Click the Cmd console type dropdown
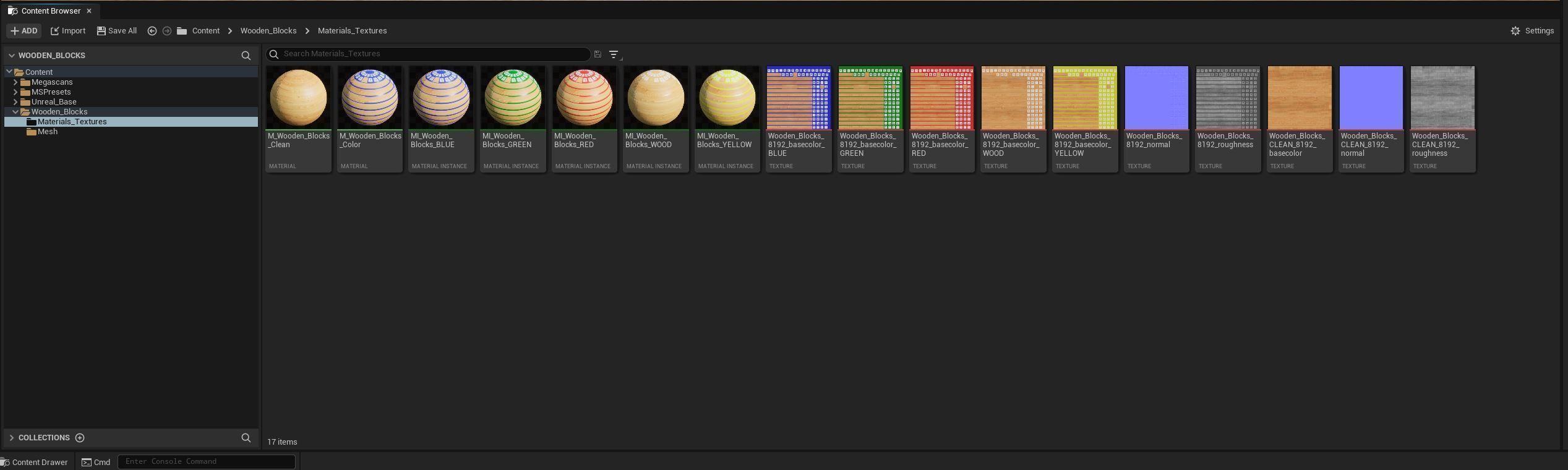Viewport: 1568px width, 470px height. (x=96, y=462)
